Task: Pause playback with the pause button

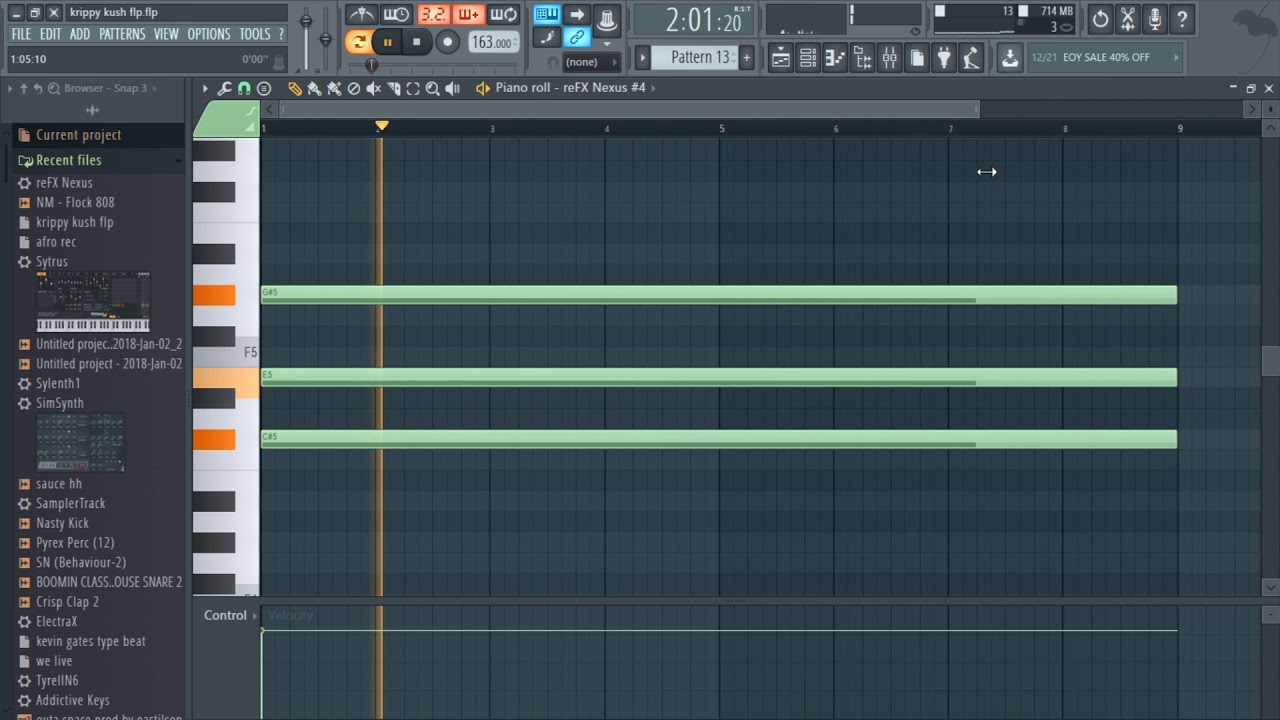Action: (x=388, y=42)
